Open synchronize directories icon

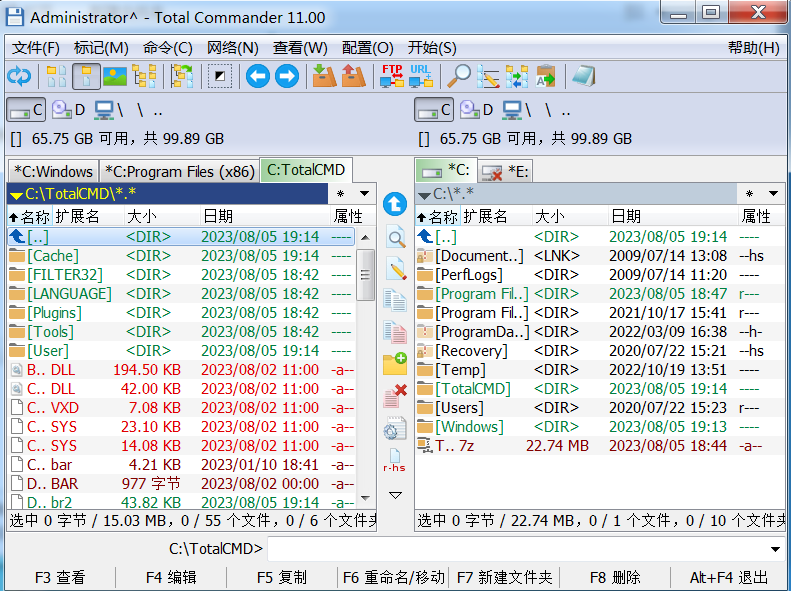click(x=517, y=76)
